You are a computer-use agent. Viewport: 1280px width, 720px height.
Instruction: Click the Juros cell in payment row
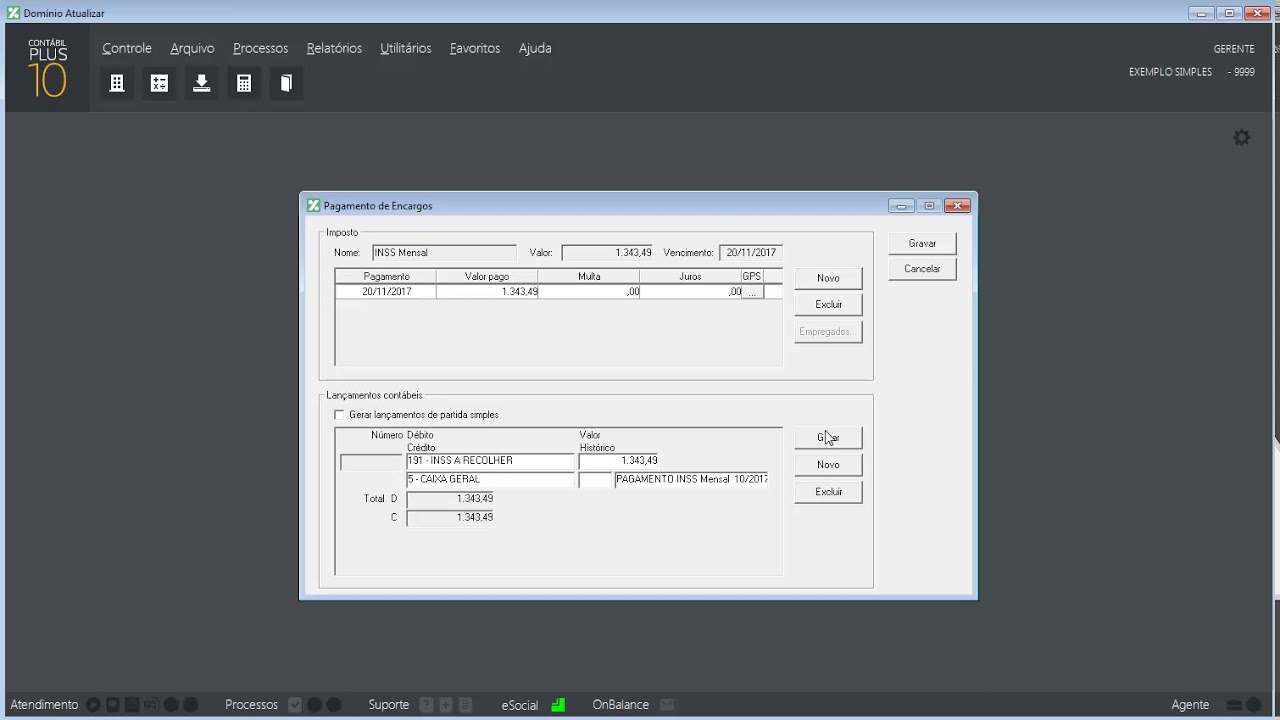coord(691,292)
